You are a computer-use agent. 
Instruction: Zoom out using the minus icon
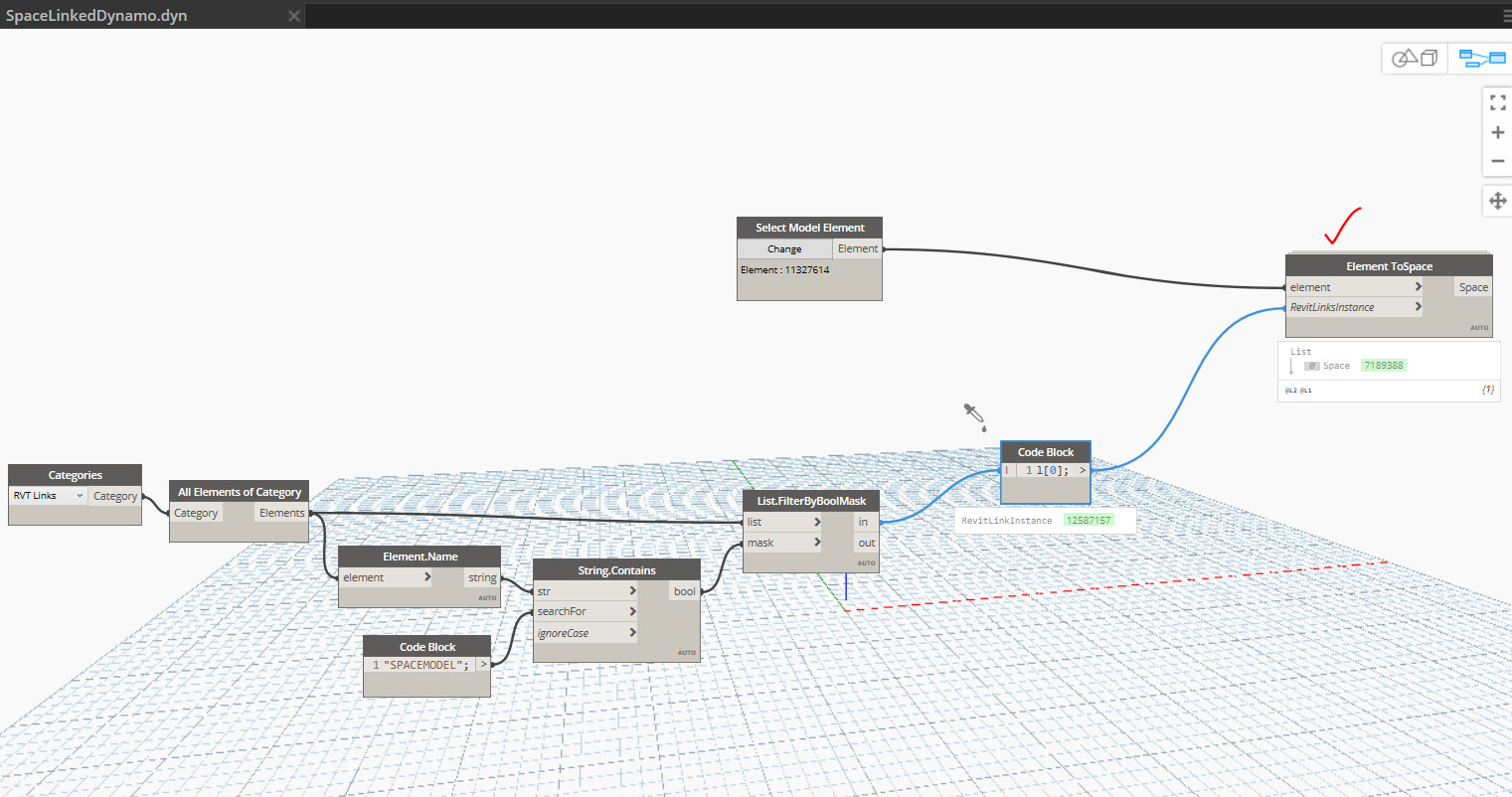click(x=1497, y=160)
